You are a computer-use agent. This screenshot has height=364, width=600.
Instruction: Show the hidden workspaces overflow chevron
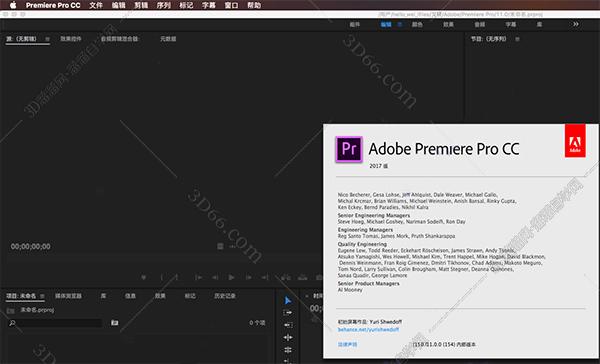tap(576, 24)
